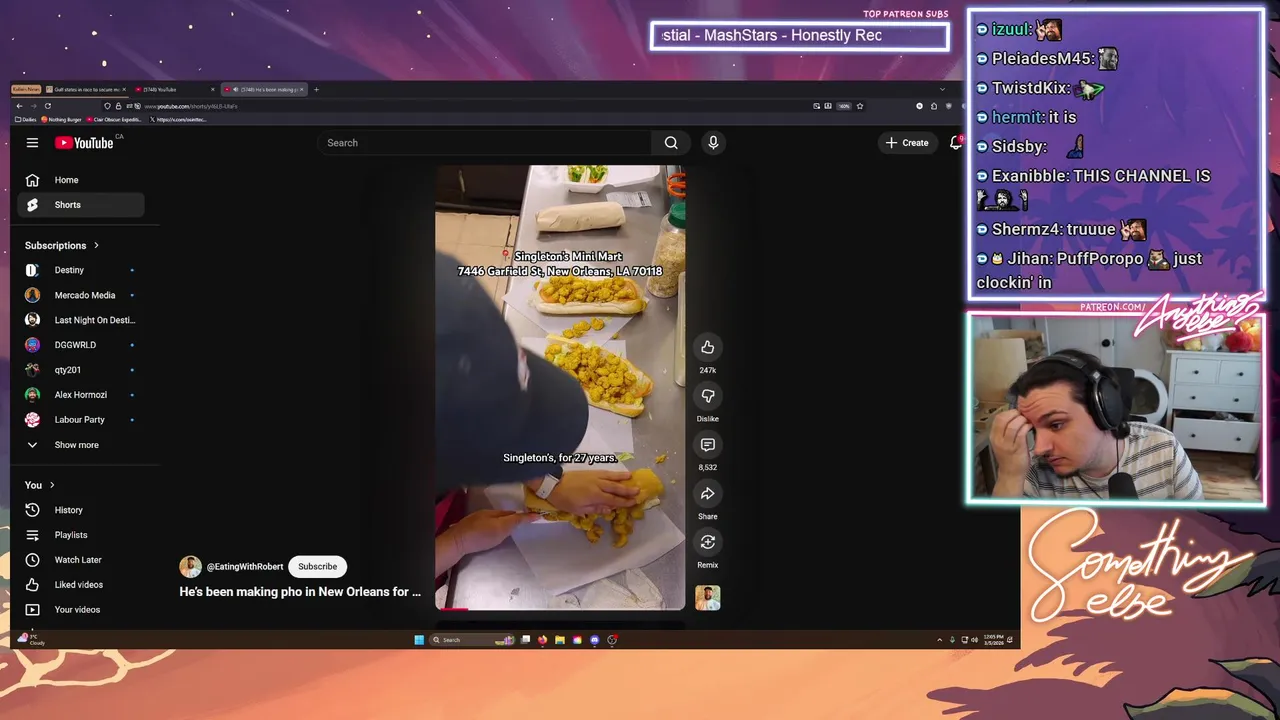Open Liked videos list
Screen dimensions: 1280x720
coord(81,585)
